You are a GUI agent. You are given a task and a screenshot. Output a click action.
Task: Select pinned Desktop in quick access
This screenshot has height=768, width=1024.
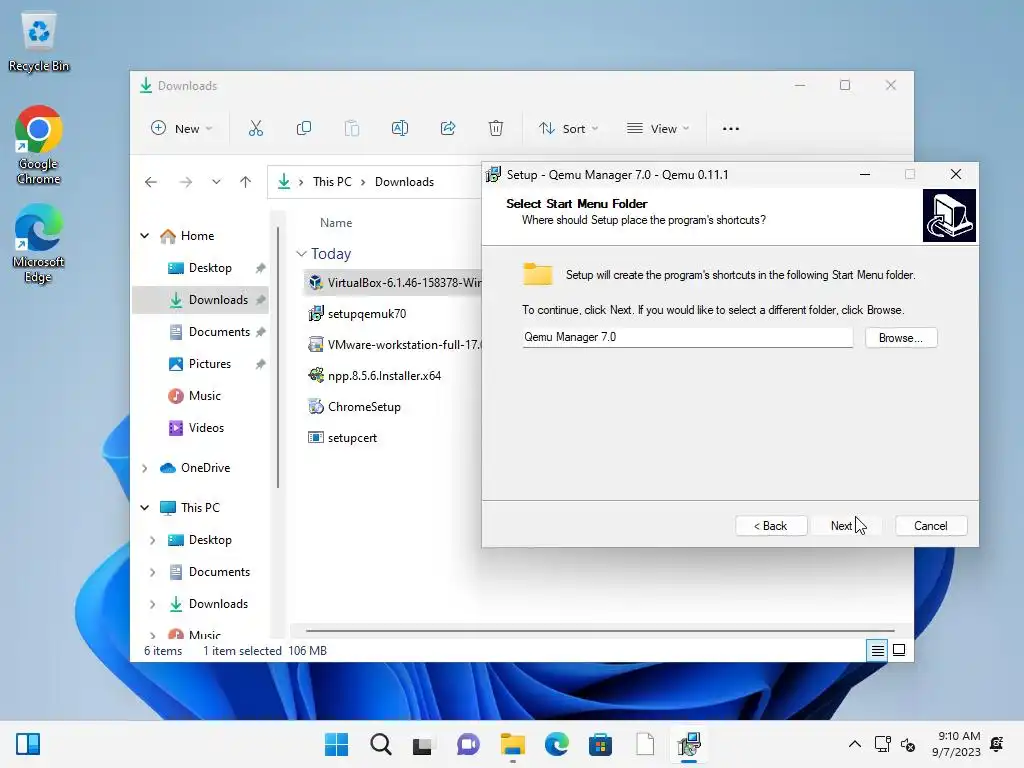(x=210, y=268)
